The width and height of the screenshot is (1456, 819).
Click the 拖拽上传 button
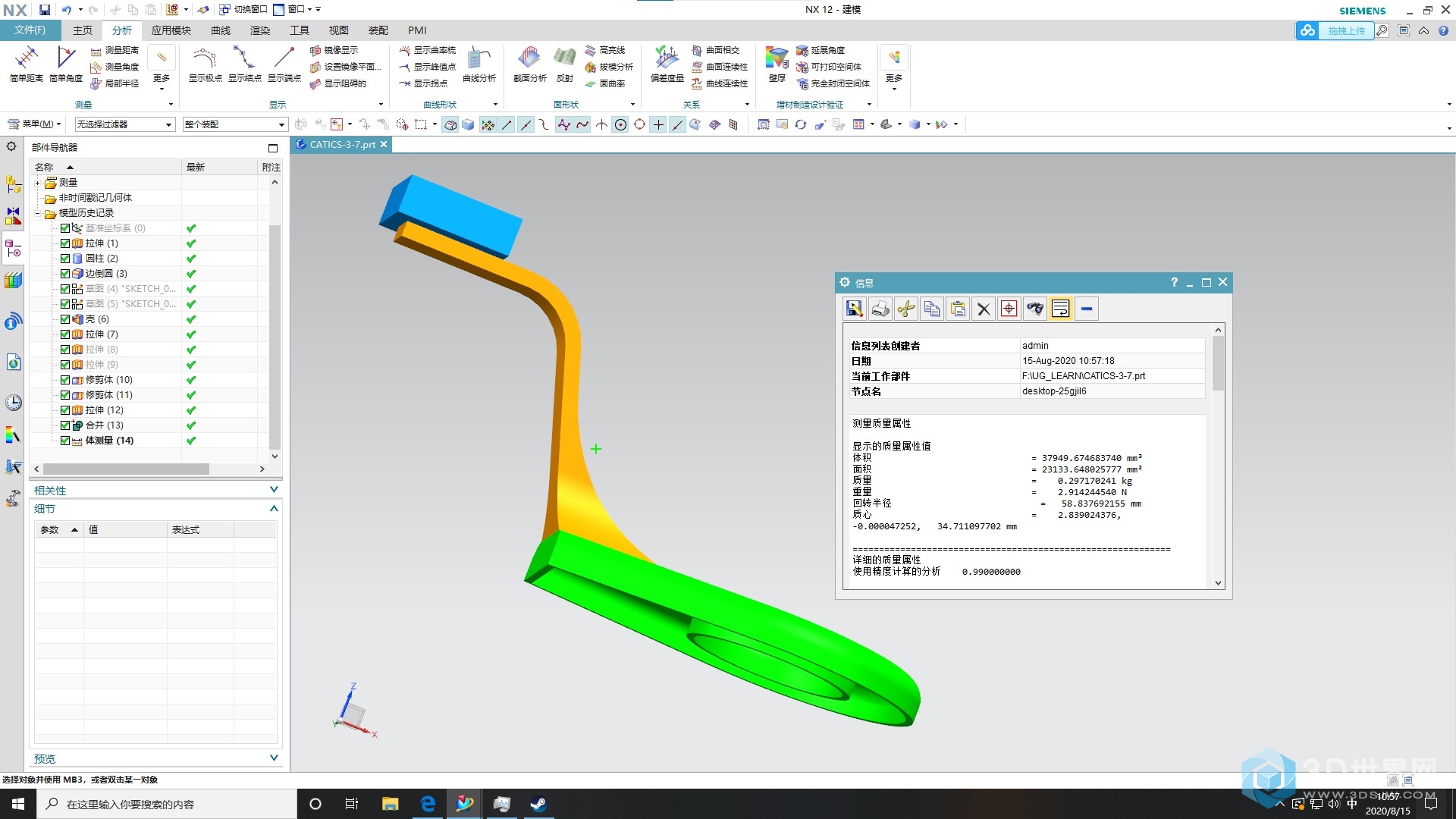1346,30
